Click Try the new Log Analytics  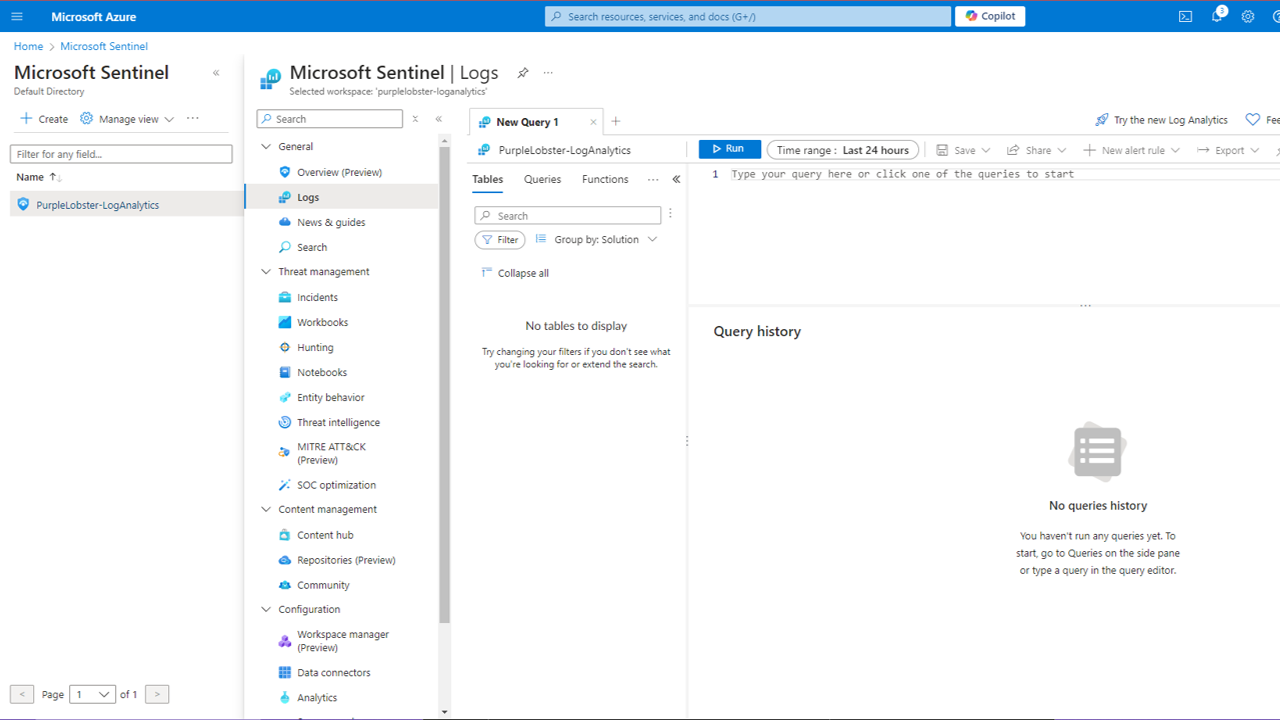(1161, 120)
